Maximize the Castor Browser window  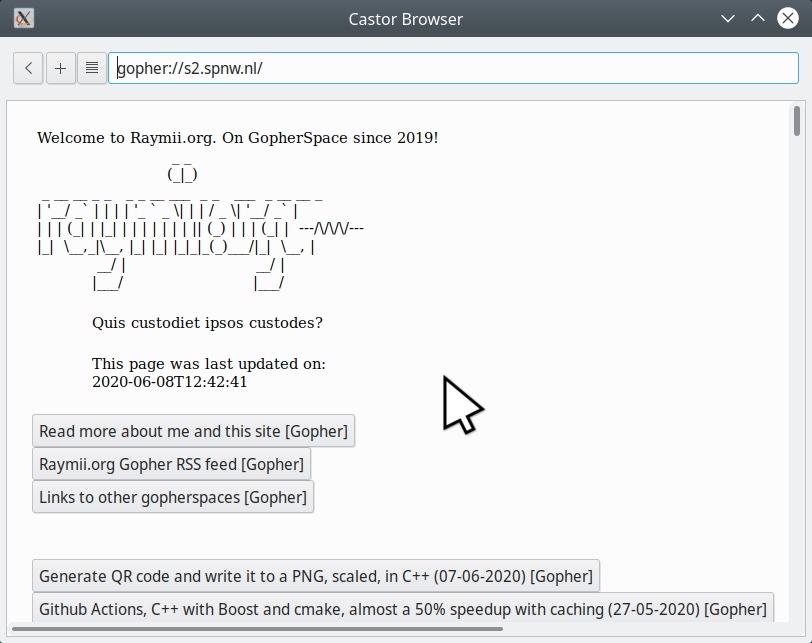(758, 18)
